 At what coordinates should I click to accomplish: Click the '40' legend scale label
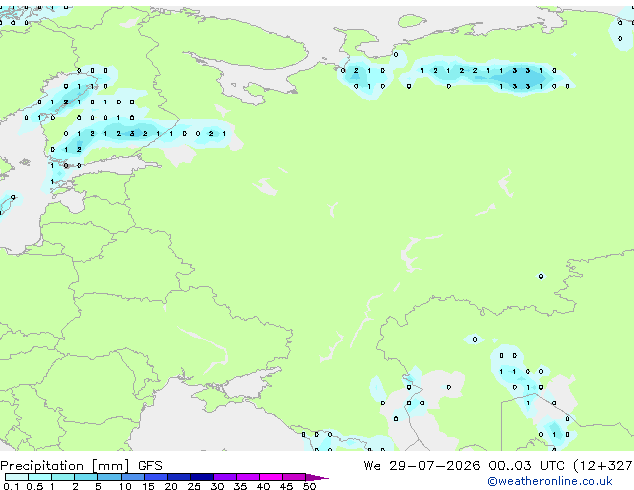point(263,486)
